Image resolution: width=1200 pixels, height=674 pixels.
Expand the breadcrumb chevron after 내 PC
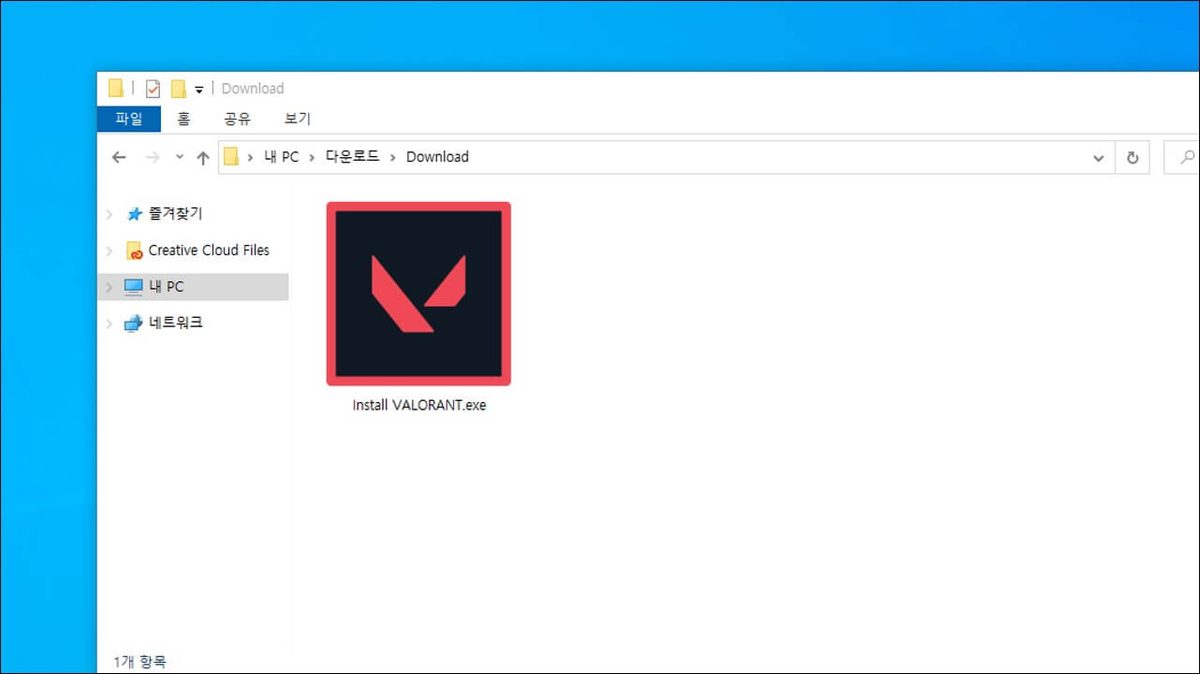point(312,157)
